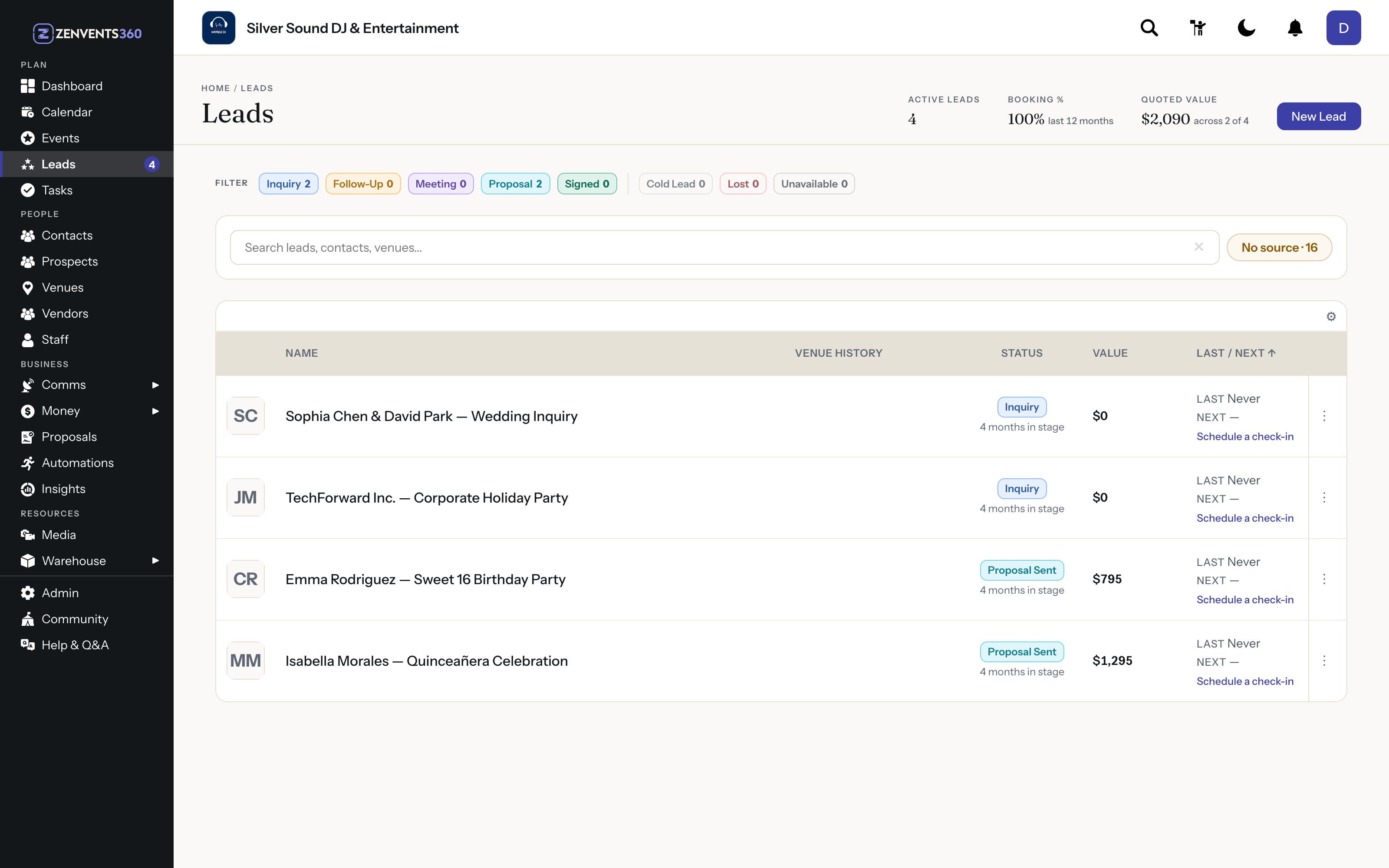The height and width of the screenshot is (868, 1389).
Task: Open Insights in sidebar
Action: pos(87,489)
